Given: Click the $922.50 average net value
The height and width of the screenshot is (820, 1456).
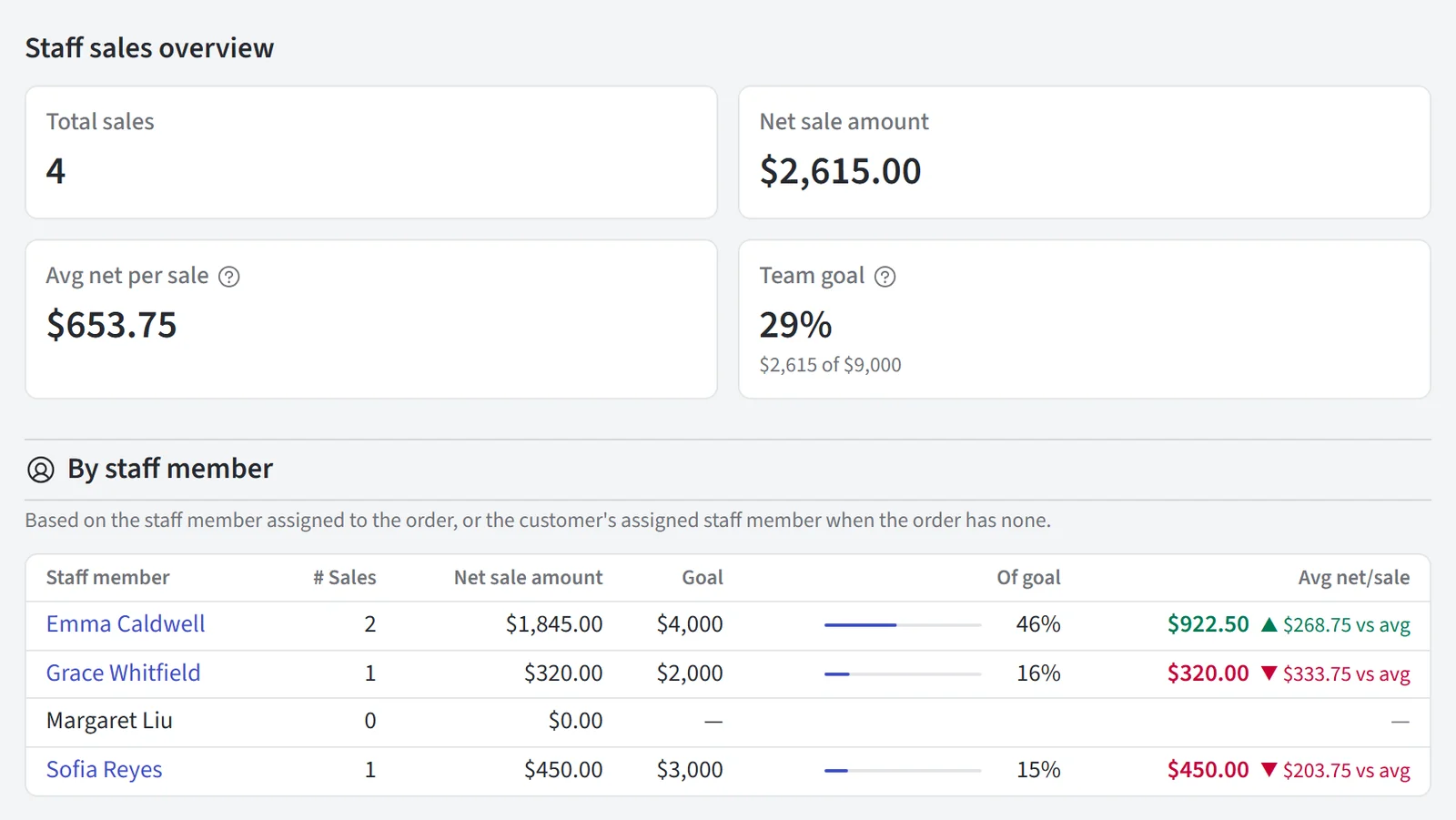Looking at the screenshot, I should click(x=1208, y=624).
